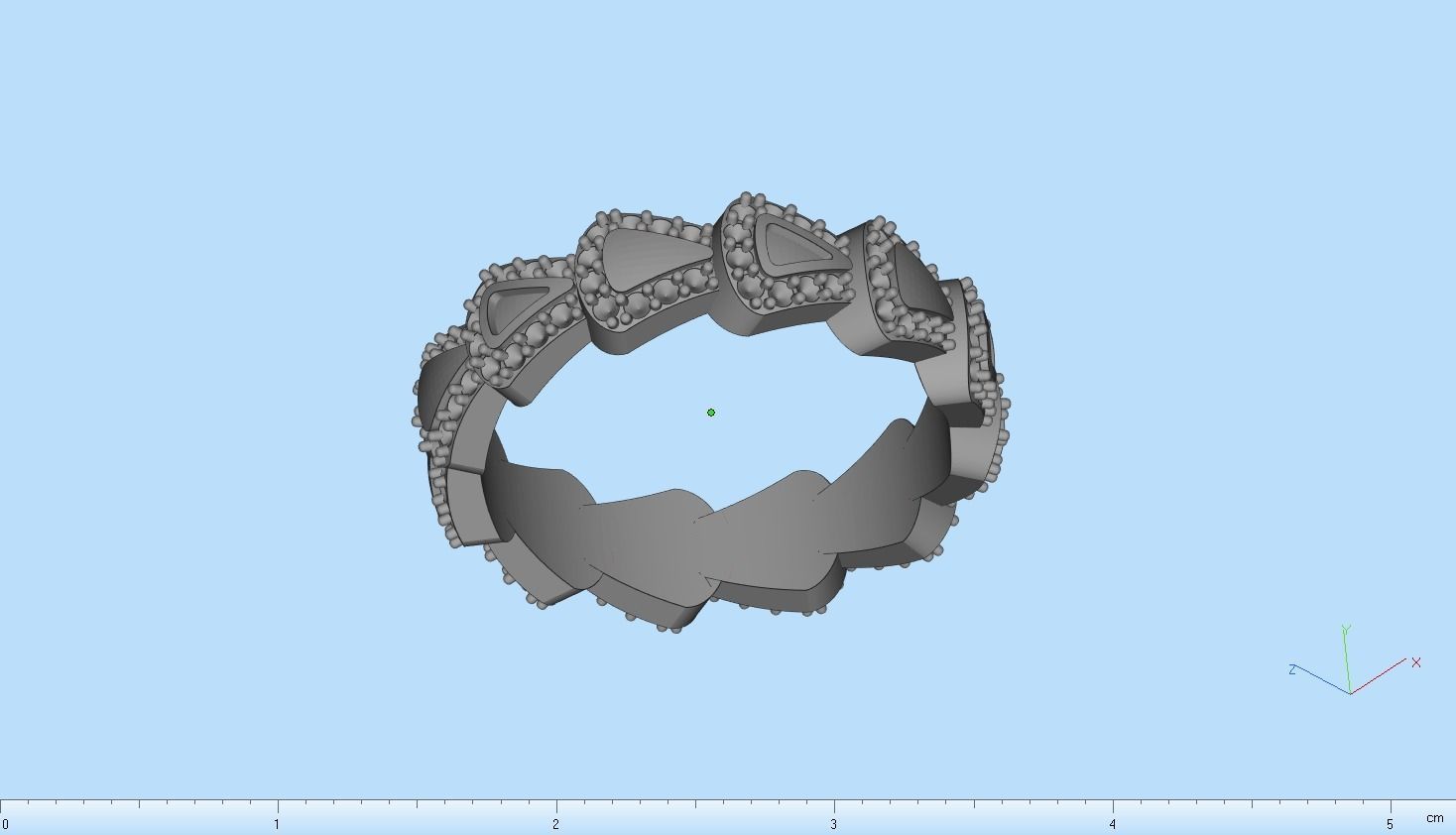Click the '2' mark on the ruler

[x=555, y=824]
